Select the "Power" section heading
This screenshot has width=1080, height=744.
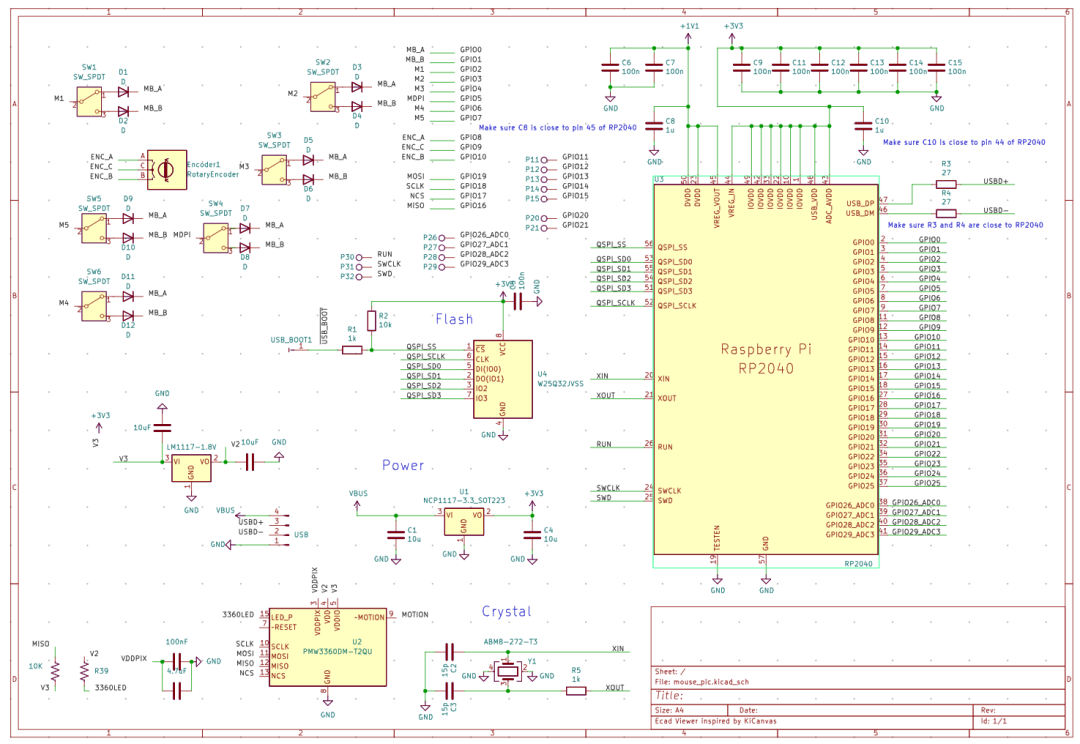coord(403,465)
